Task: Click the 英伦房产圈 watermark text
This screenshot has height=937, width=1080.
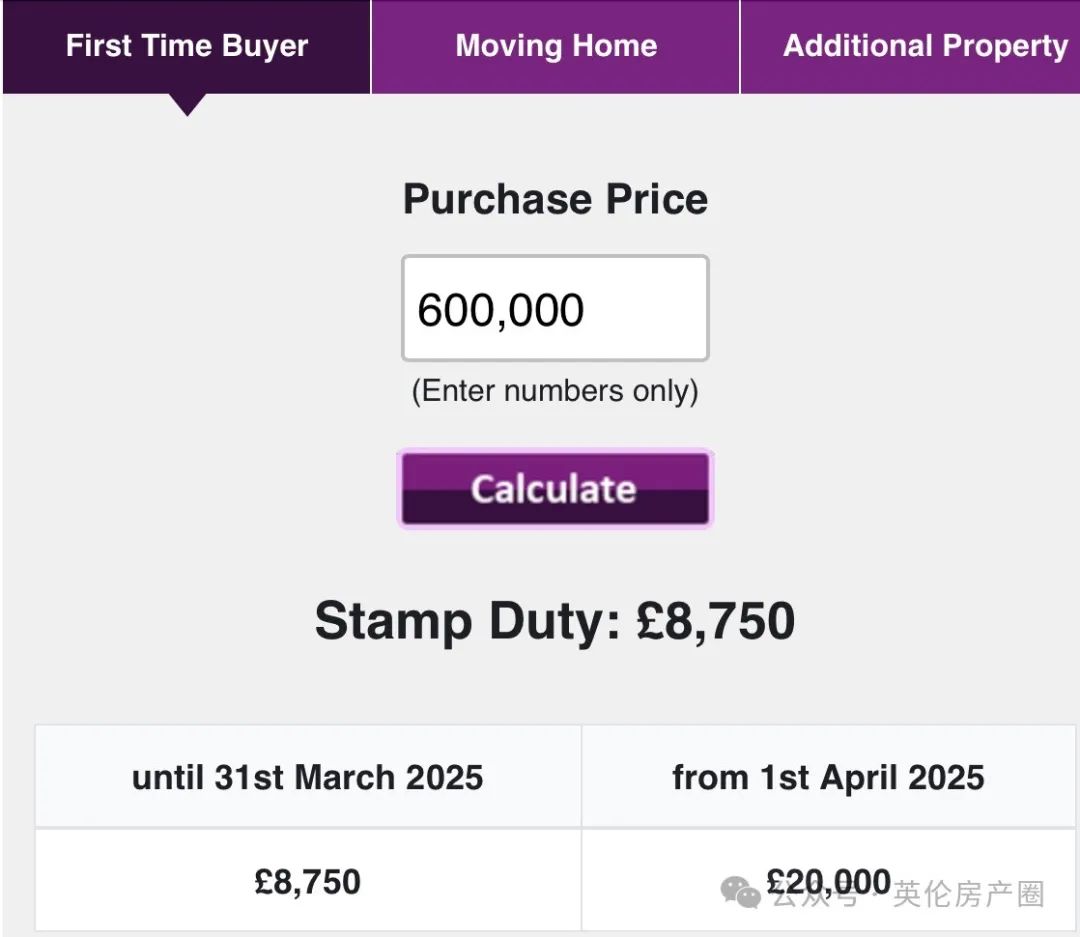Action: tap(969, 894)
